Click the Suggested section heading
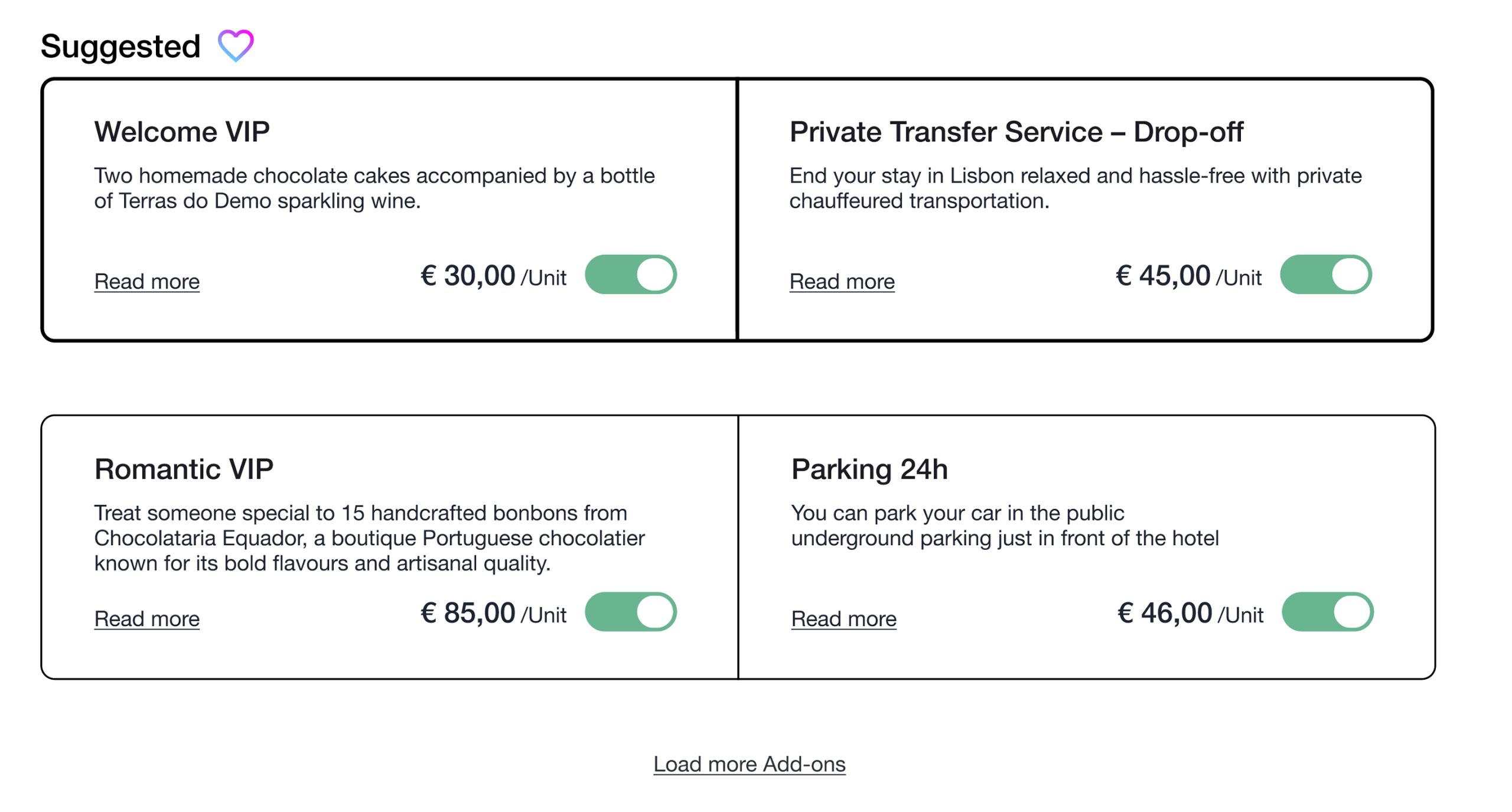The image size is (1512, 812). click(x=120, y=46)
